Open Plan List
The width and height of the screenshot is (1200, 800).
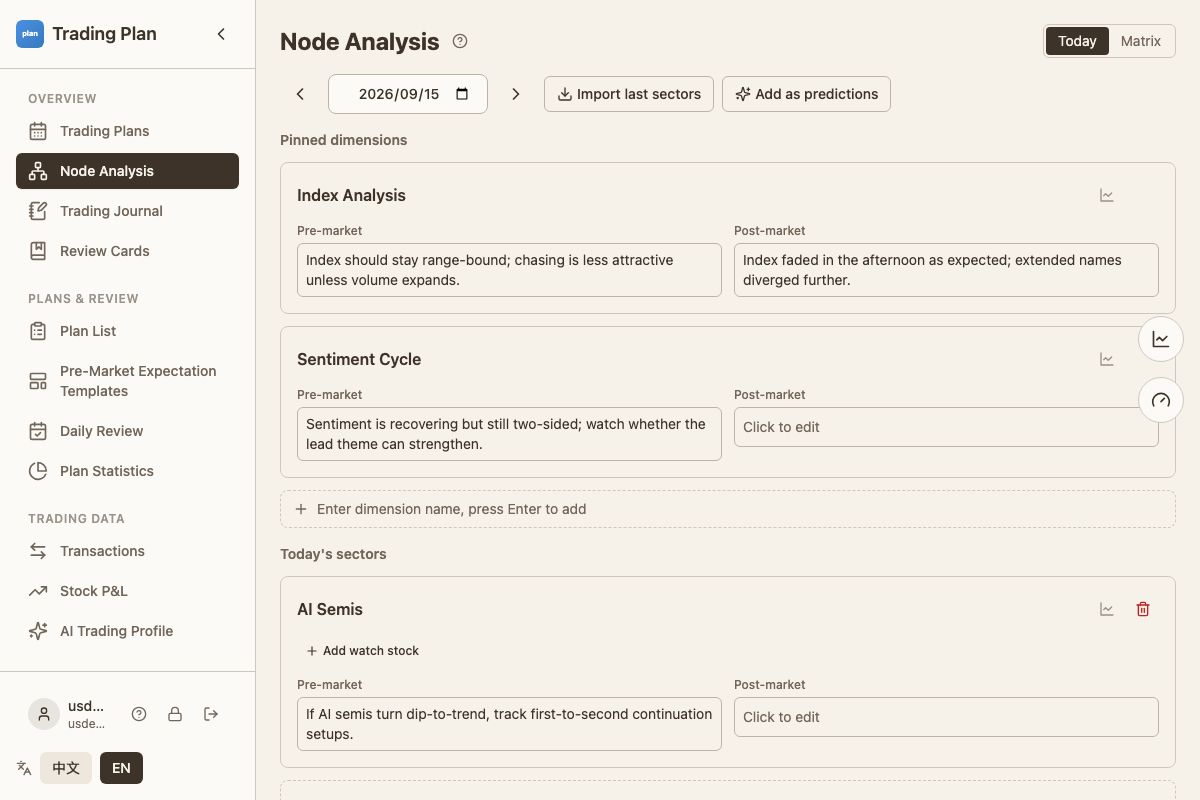pyautogui.click(x=127, y=331)
